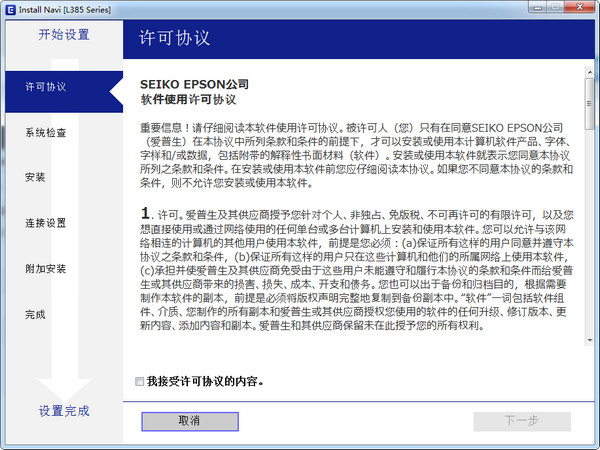Click the license text scrollbar thumb
The width and height of the screenshot is (600, 450).
click(x=590, y=104)
